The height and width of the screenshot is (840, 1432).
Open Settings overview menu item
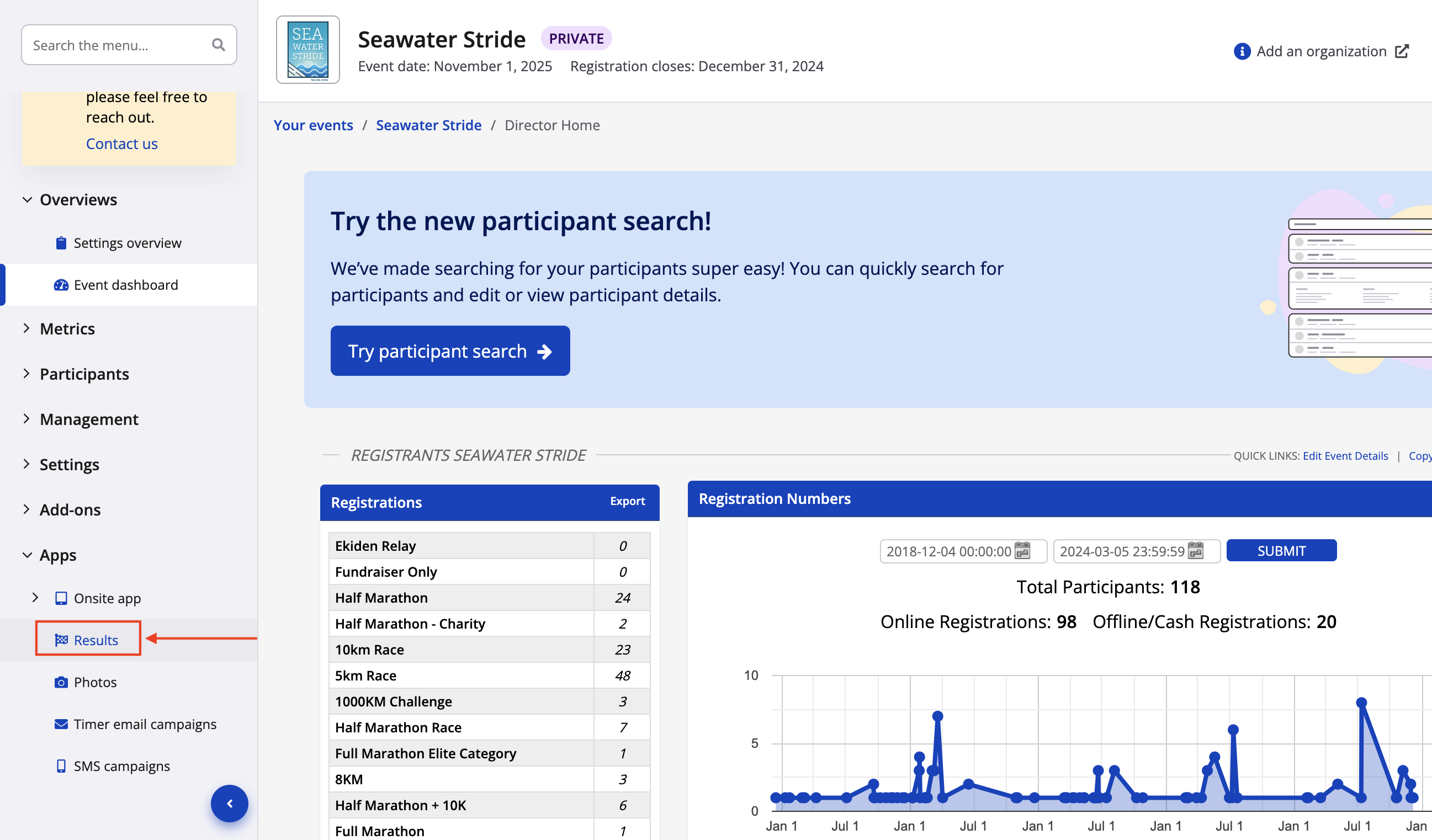coord(128,243)
